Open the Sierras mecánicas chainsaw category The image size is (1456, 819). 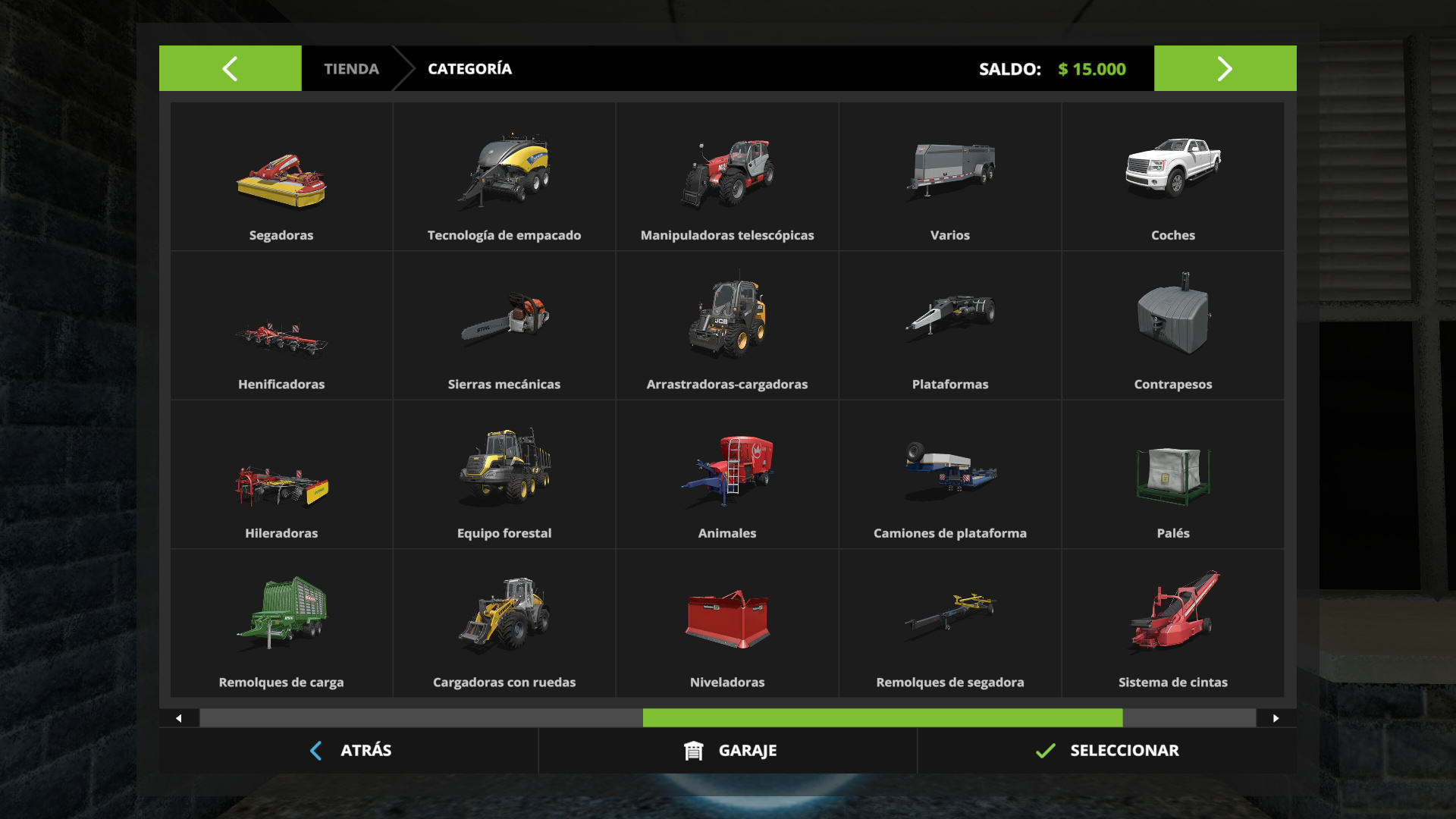click(504, 326)
